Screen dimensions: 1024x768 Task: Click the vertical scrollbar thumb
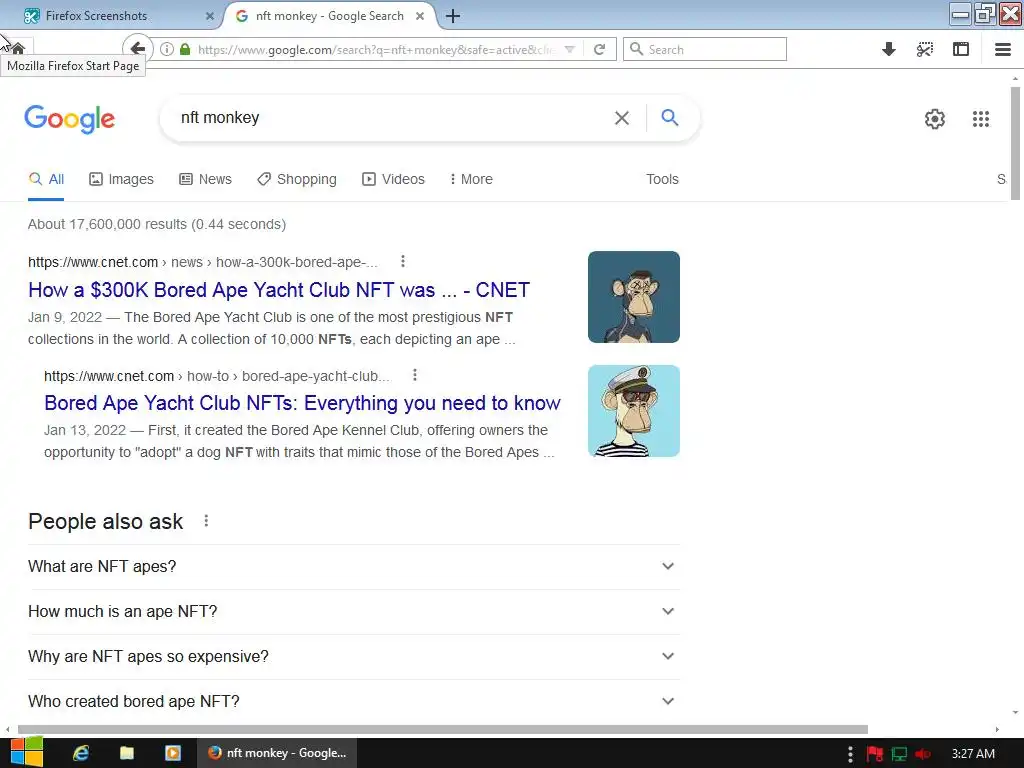tap(1015, 142)
